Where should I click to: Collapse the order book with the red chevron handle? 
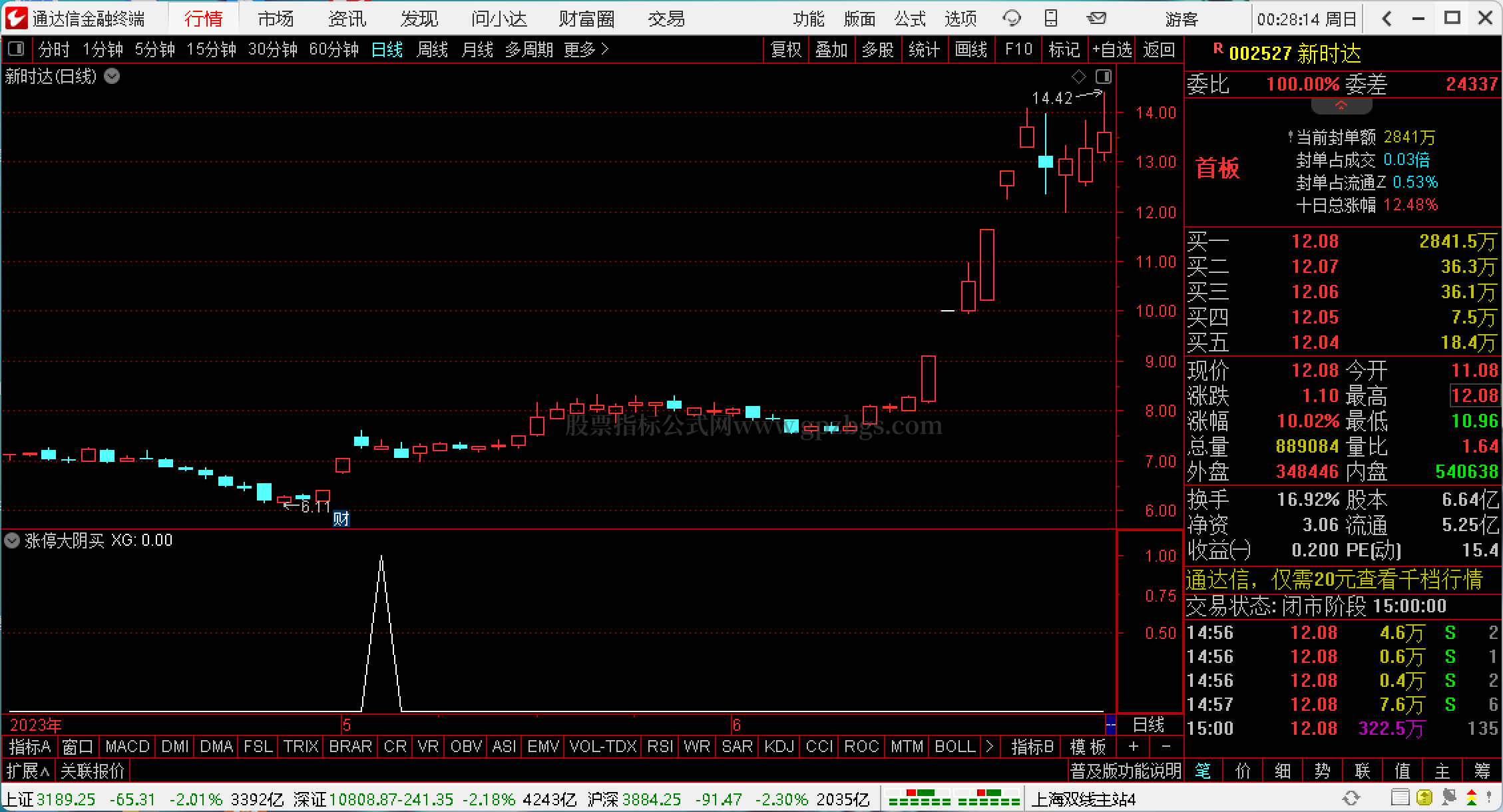(1341, 105)
